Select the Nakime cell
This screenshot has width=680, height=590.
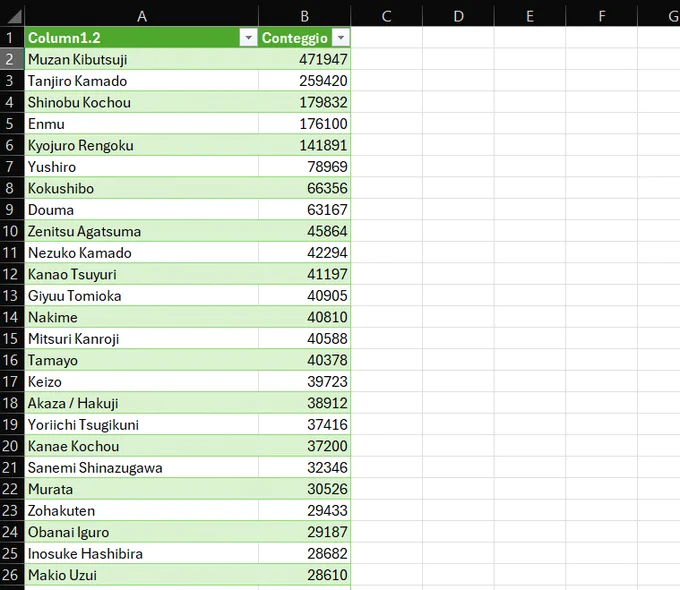point(141,317)
